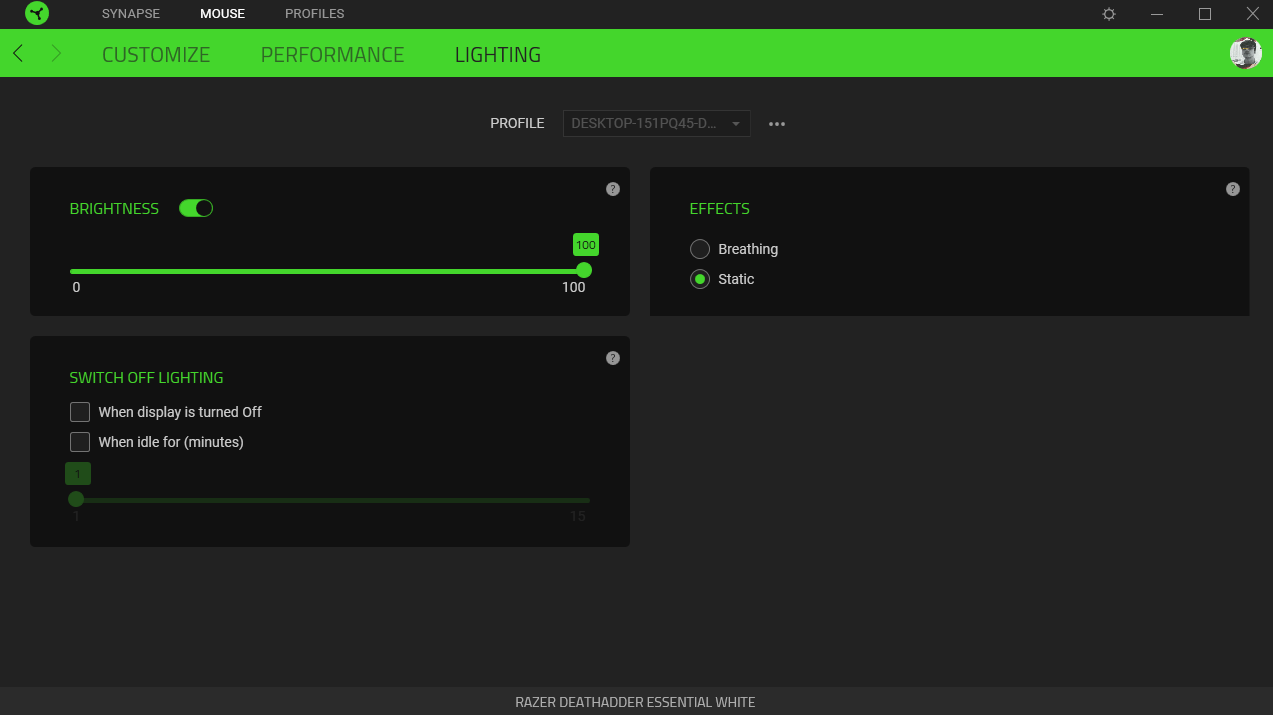Click the EFFECTS heading
1273x715 pixels.
[x=720, y=209]
